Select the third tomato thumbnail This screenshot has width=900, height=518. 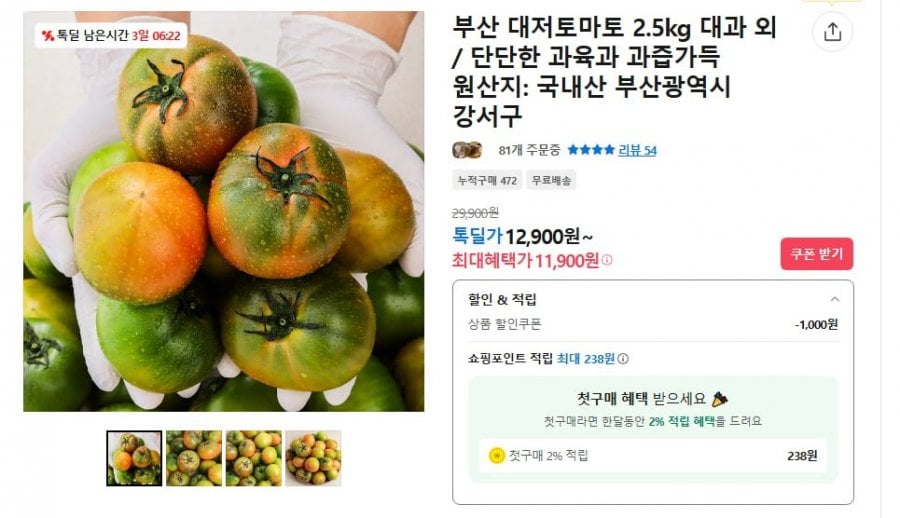click(254, 458)
